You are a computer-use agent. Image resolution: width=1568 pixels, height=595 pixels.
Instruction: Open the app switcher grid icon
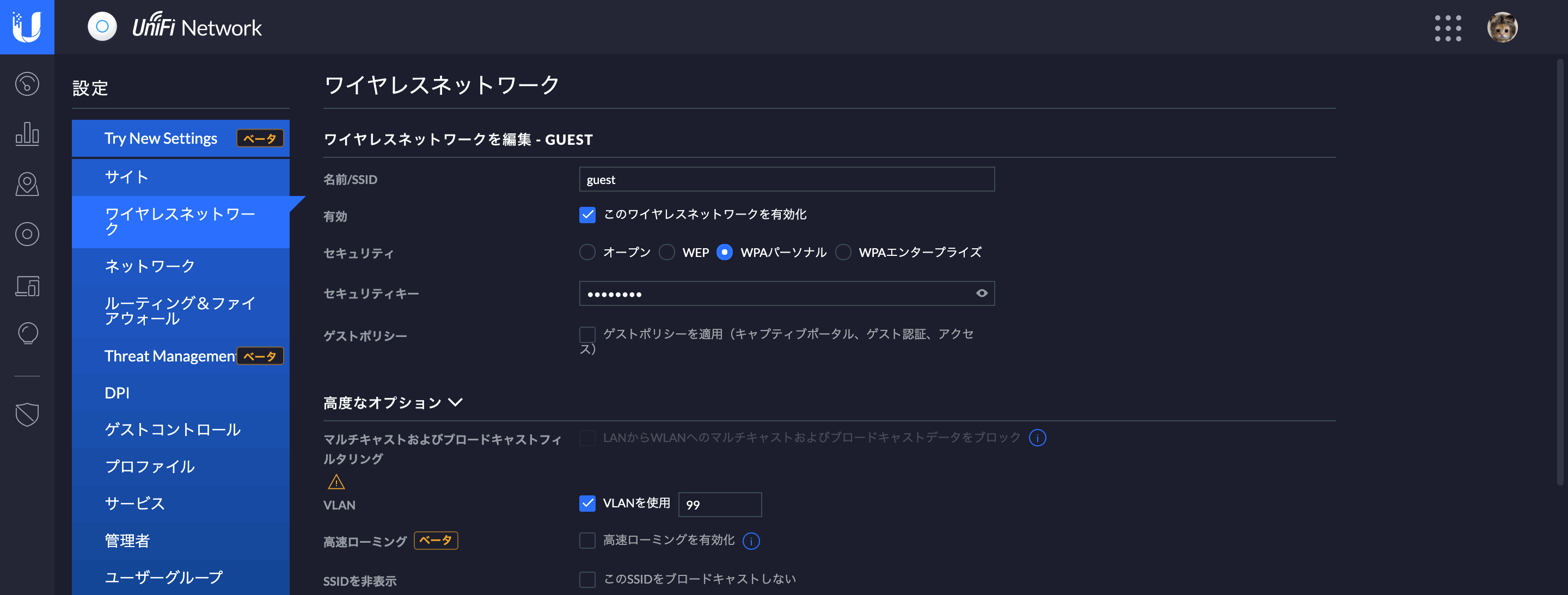tap(1448, 28)
